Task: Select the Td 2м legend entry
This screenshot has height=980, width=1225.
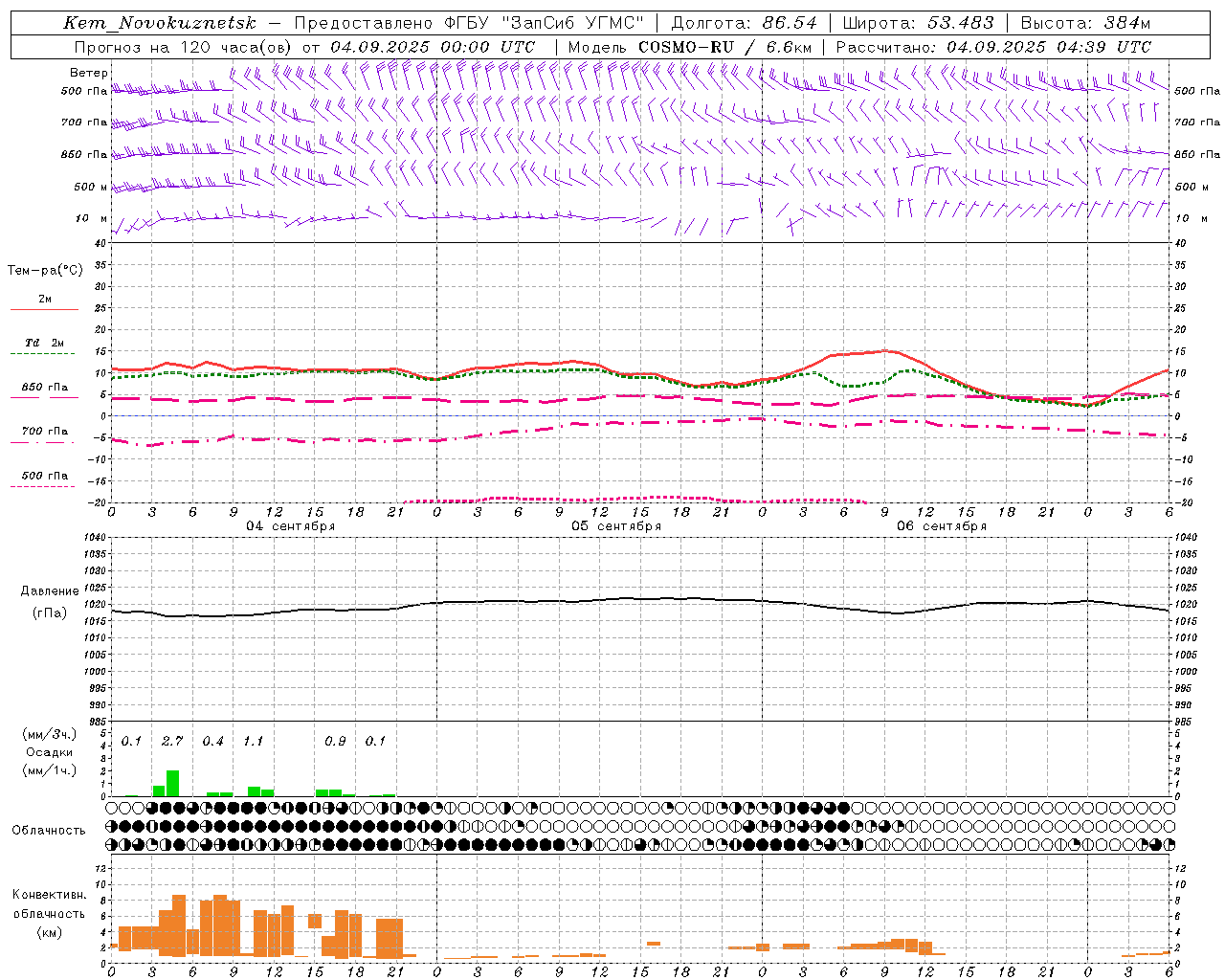Action: click(45, 343)
